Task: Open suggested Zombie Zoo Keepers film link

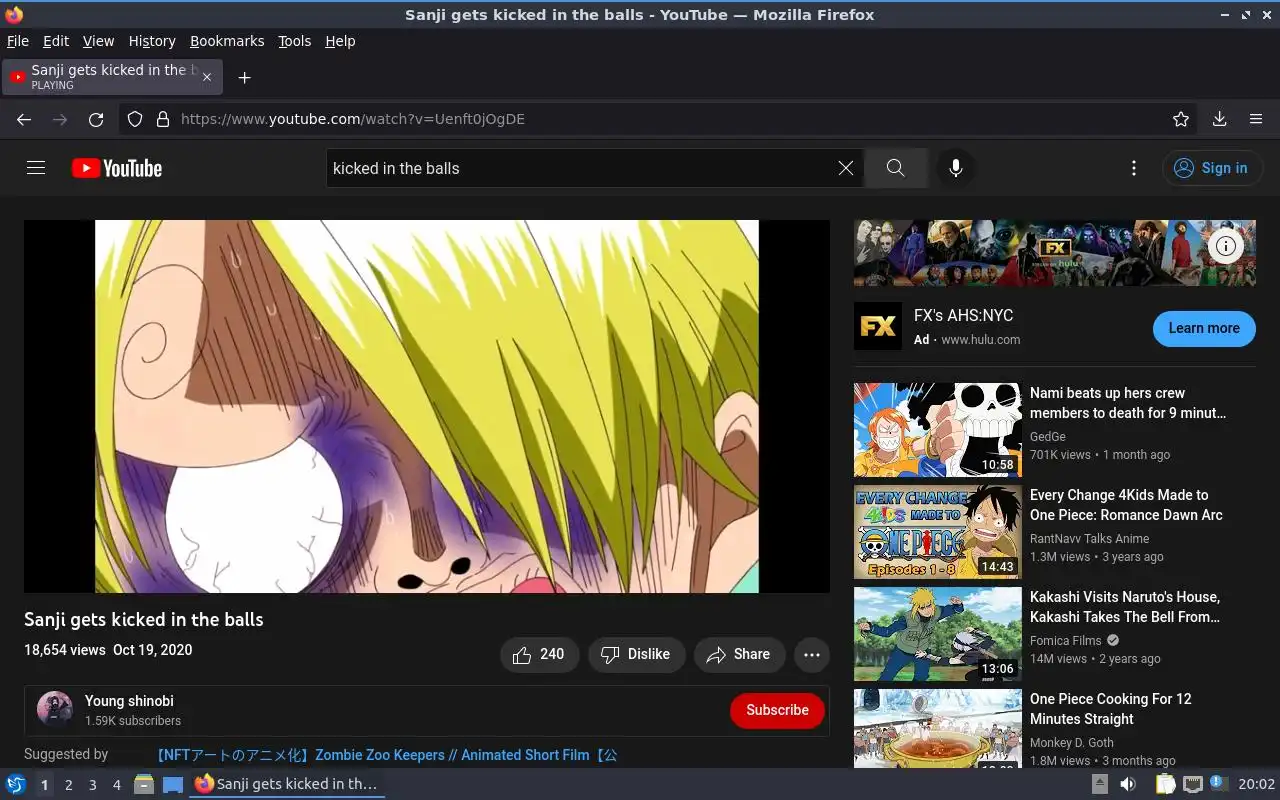Action: (x=386, y=755)
